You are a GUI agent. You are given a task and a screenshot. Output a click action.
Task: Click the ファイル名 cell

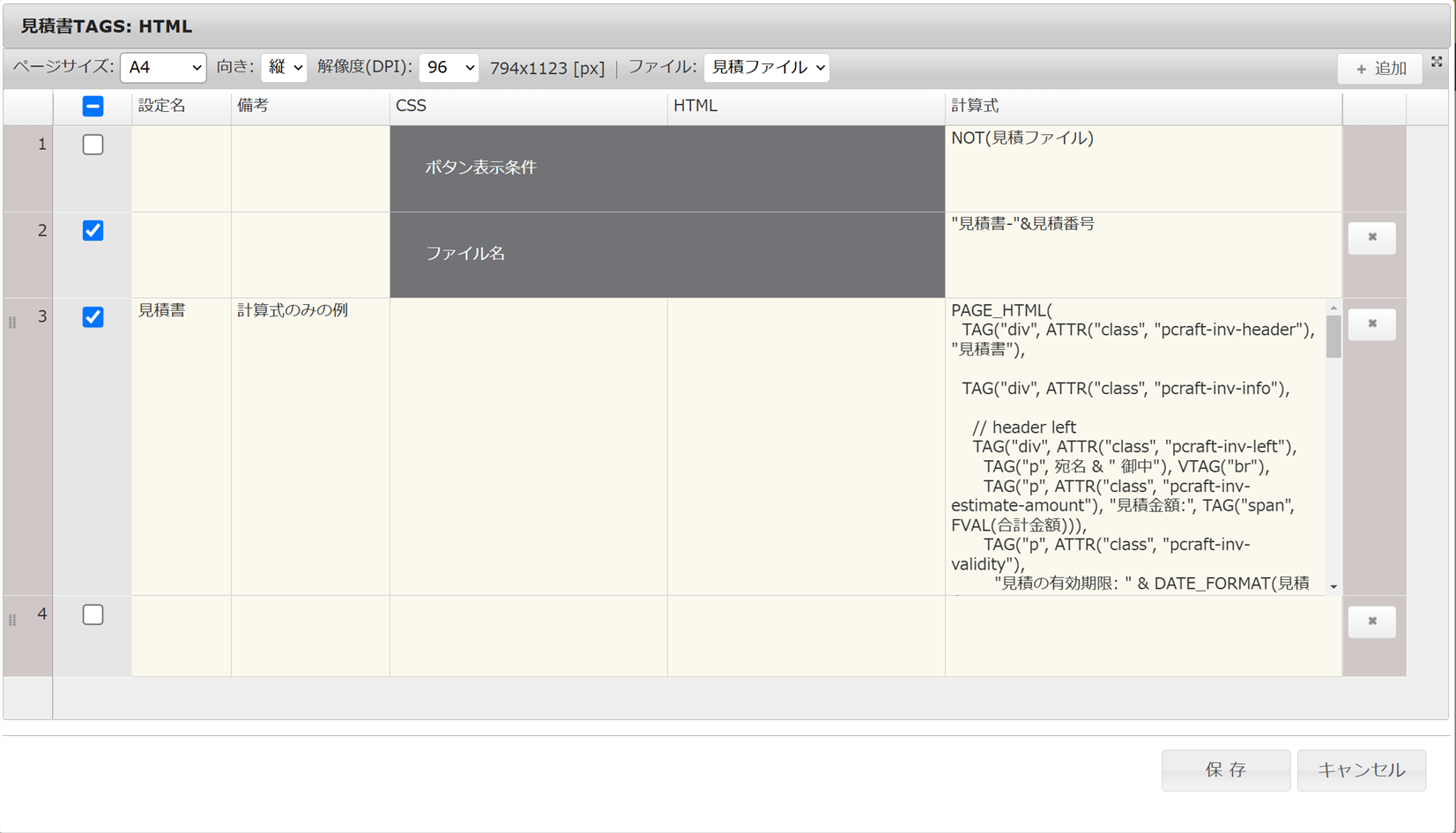(667, 255)
